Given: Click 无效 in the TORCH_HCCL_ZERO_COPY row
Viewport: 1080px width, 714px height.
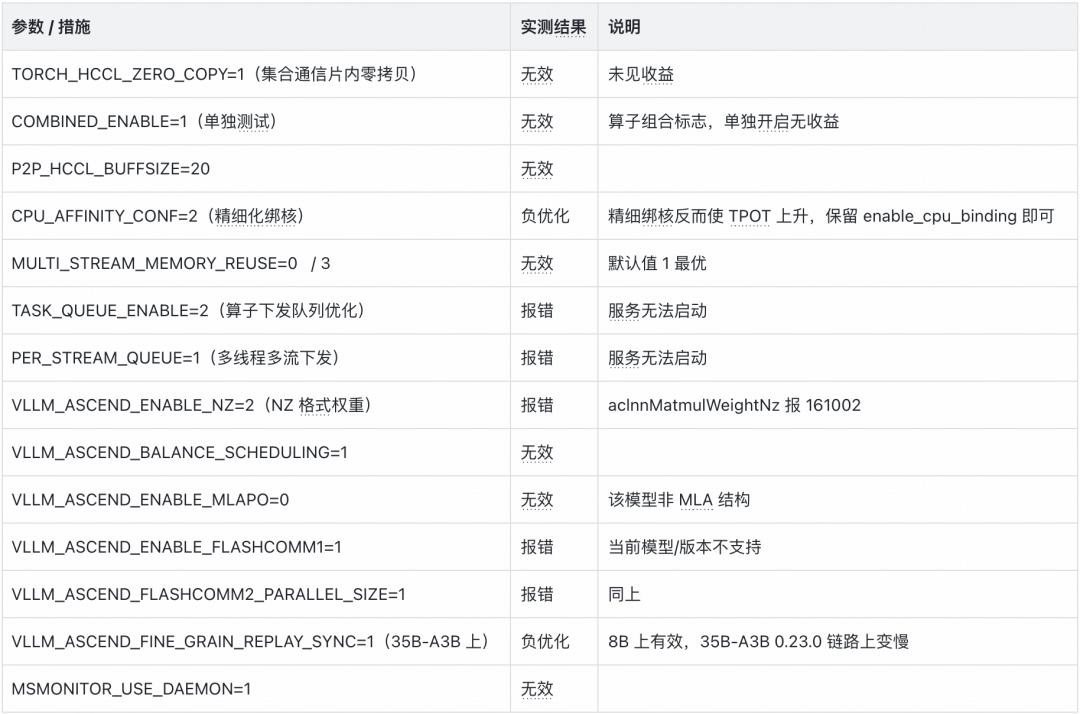Looking at the screenshot, I should tap(537, 74).
